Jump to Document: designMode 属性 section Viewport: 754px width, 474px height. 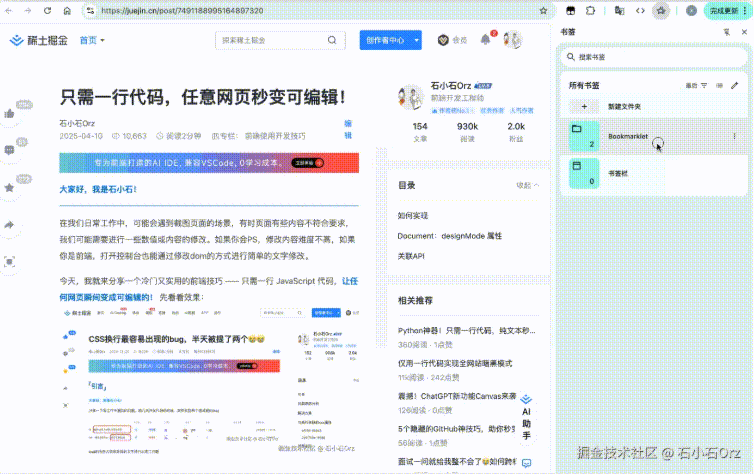450,236
